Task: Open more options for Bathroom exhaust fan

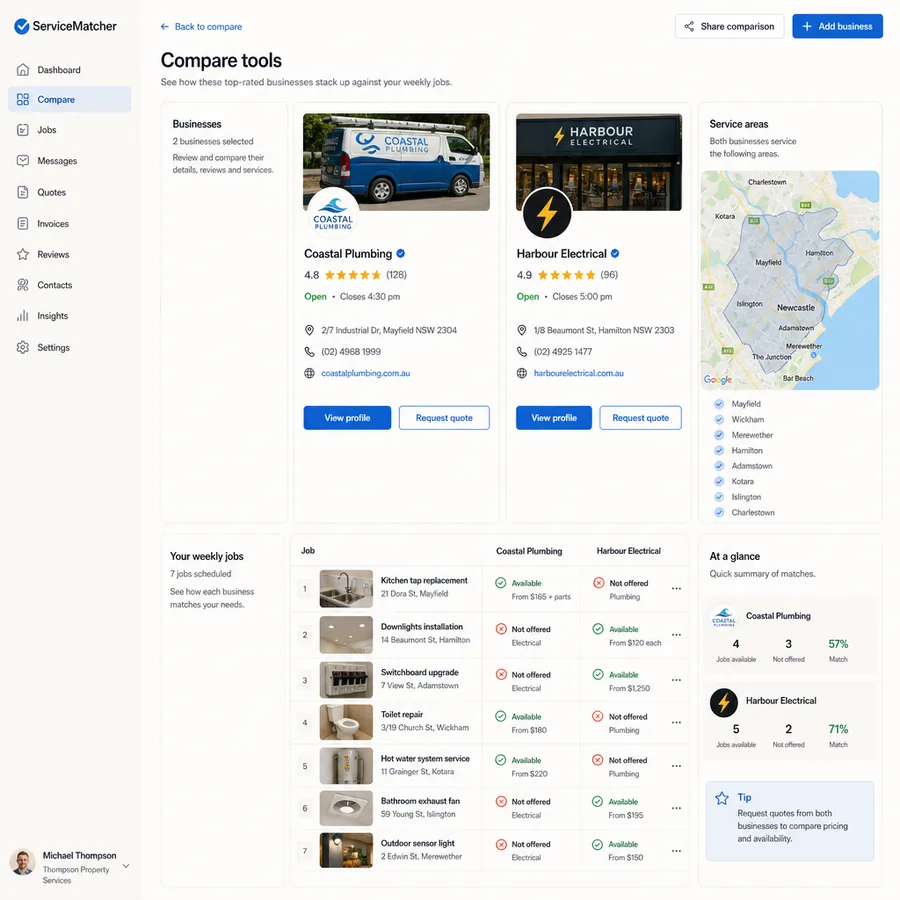Action: 676,808
